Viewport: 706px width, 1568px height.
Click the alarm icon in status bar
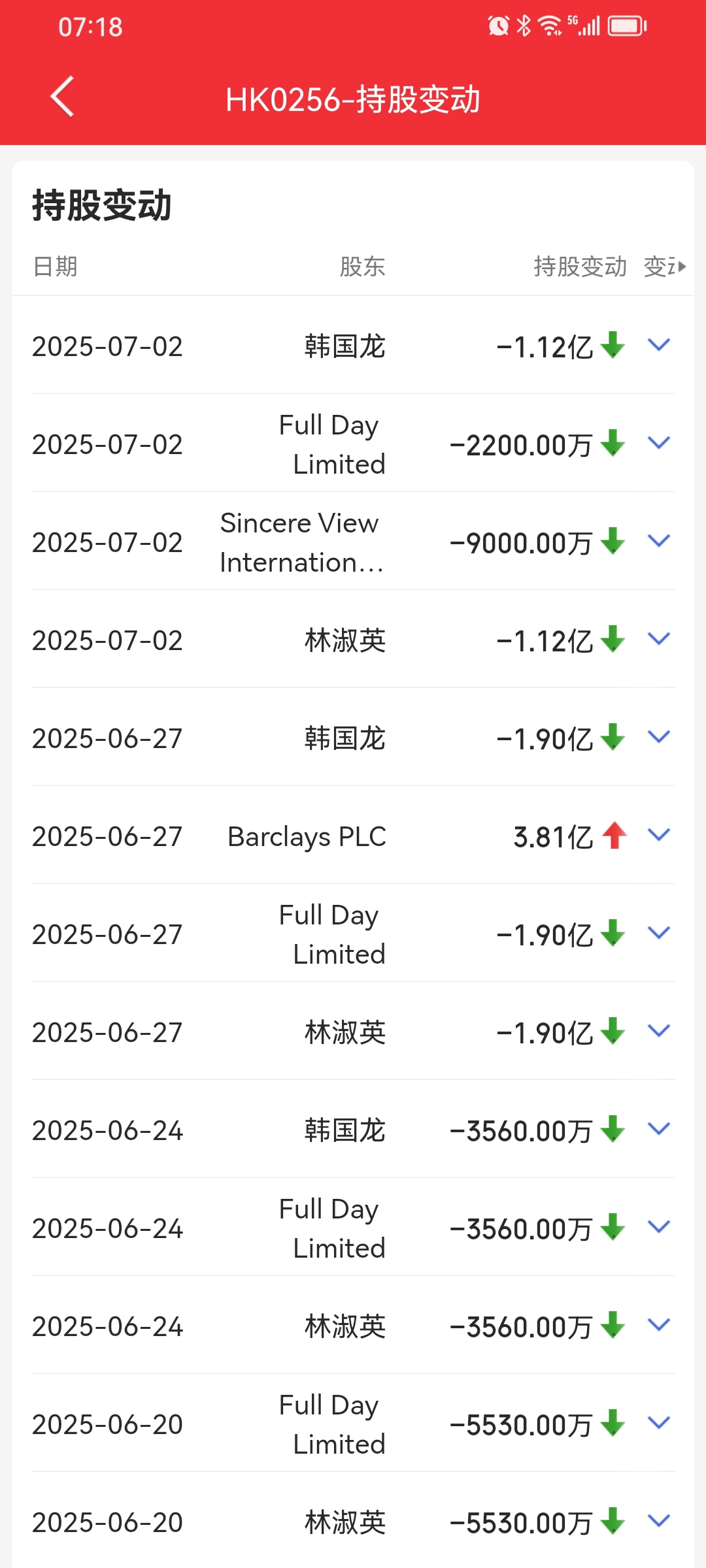tap(498, 26)
